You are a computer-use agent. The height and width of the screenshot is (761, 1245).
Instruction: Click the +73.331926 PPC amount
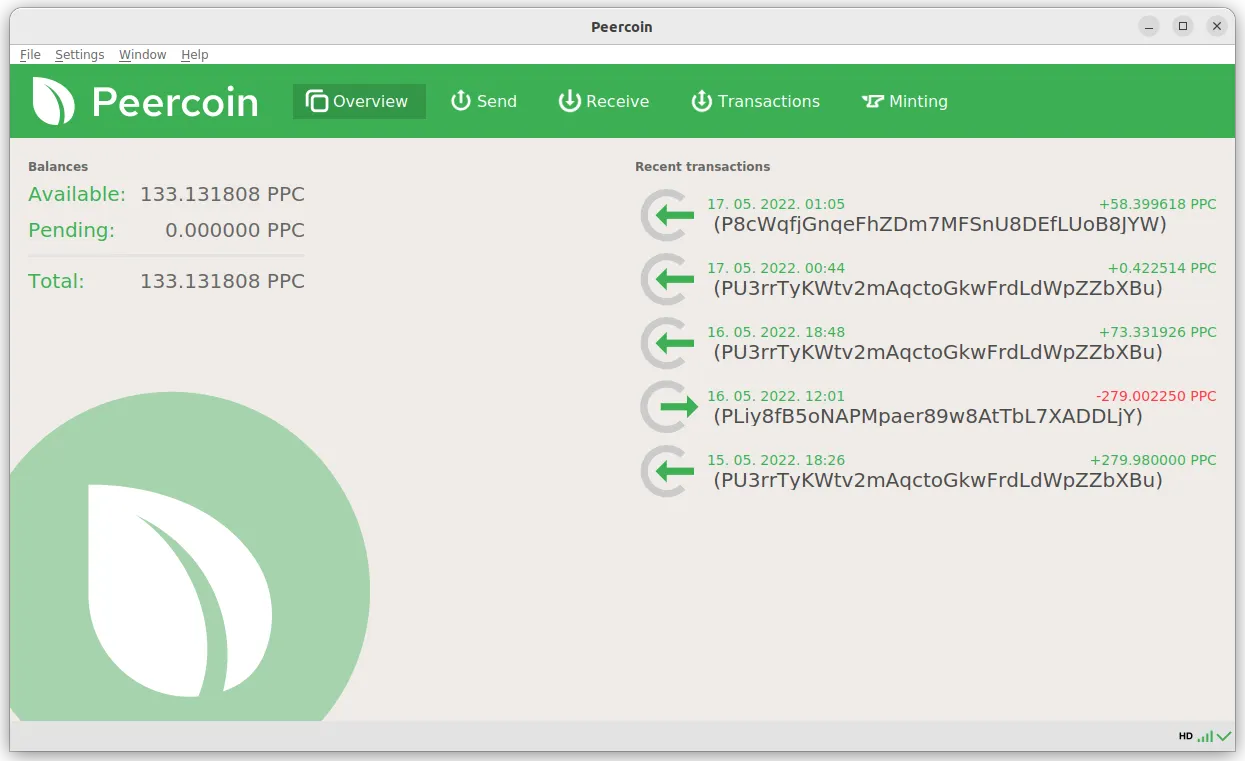pyautogui.click(x=1158, y=332)
